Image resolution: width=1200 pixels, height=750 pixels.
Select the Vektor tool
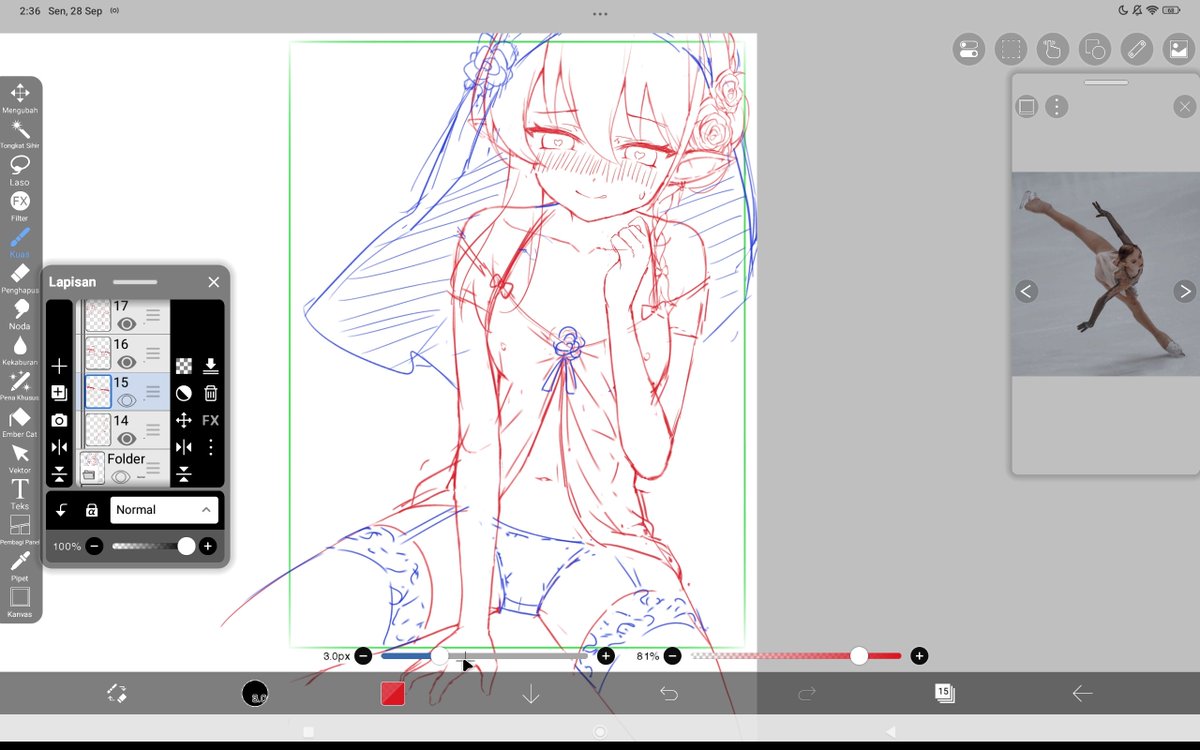click(20, 458)
